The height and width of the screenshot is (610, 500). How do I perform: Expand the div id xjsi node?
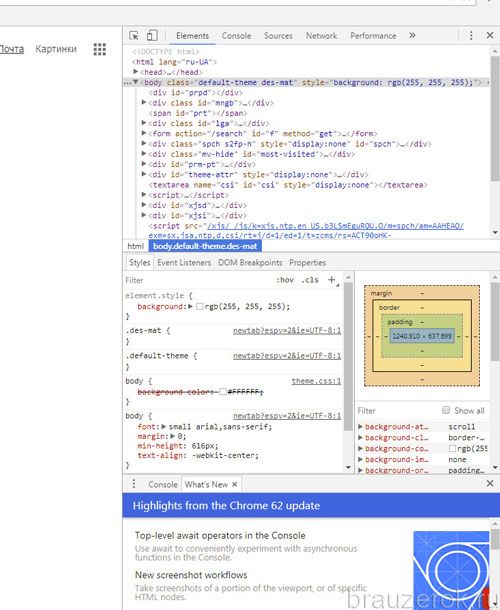[144, 215]
